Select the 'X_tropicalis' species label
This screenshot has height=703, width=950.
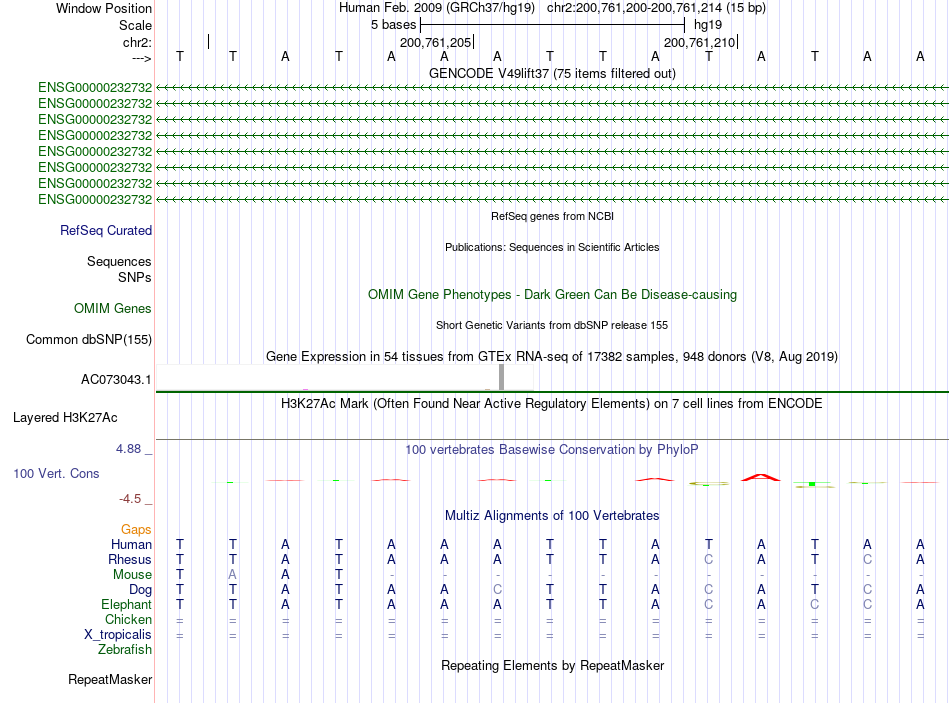[x=118, y=635]
